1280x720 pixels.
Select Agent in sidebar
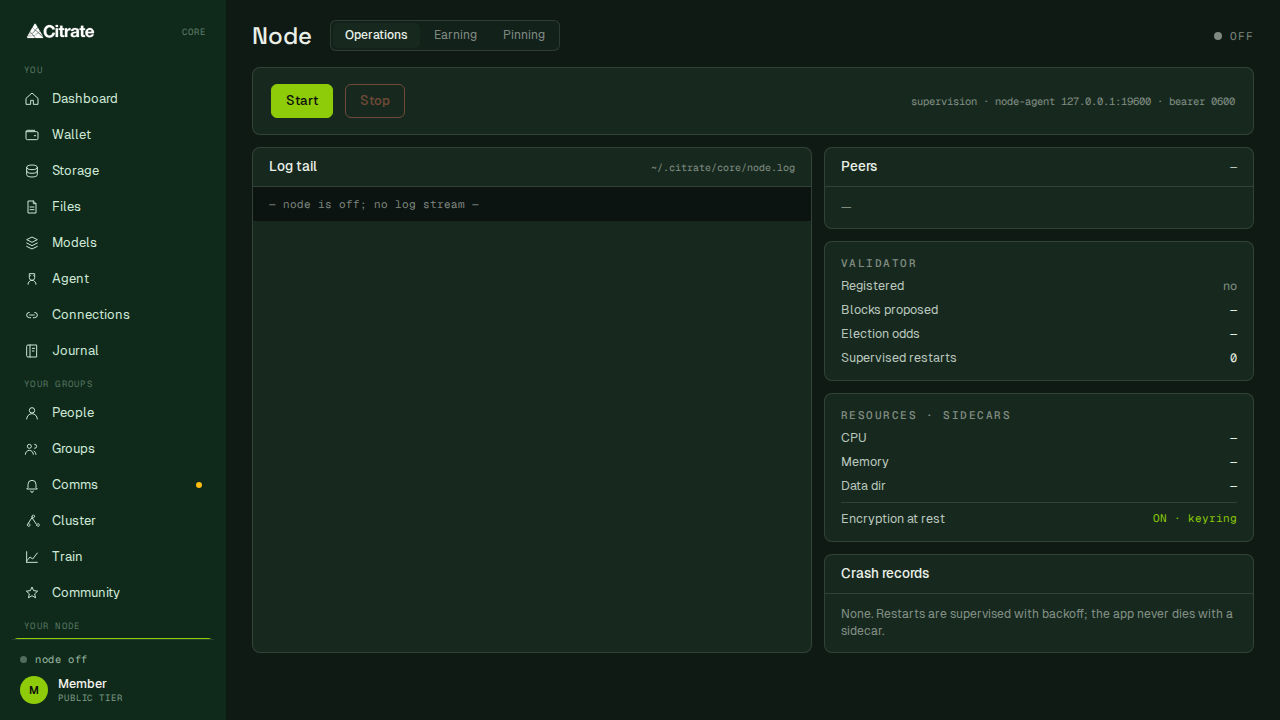tap(113, 279)
